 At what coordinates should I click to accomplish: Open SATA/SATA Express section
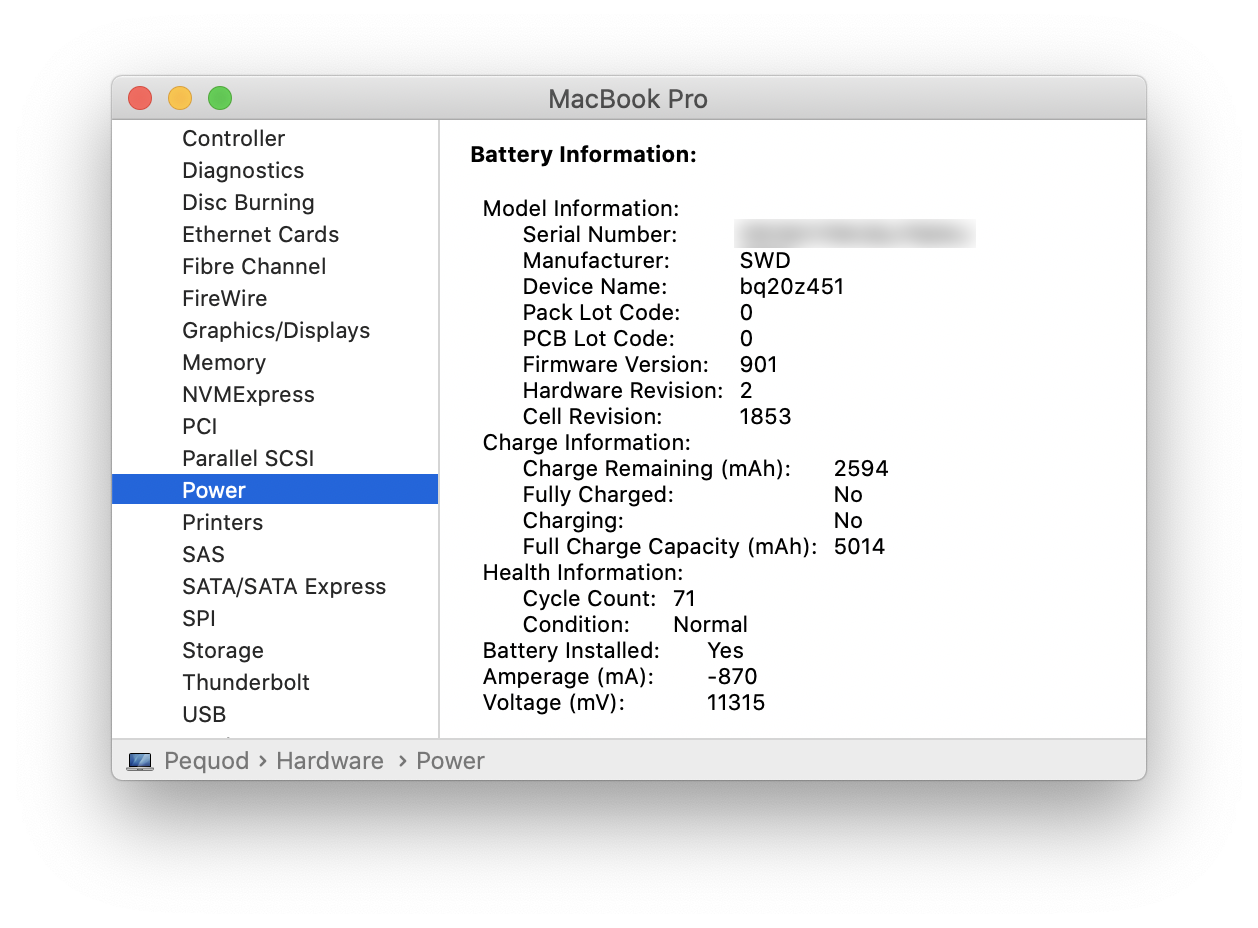point(275,587)
